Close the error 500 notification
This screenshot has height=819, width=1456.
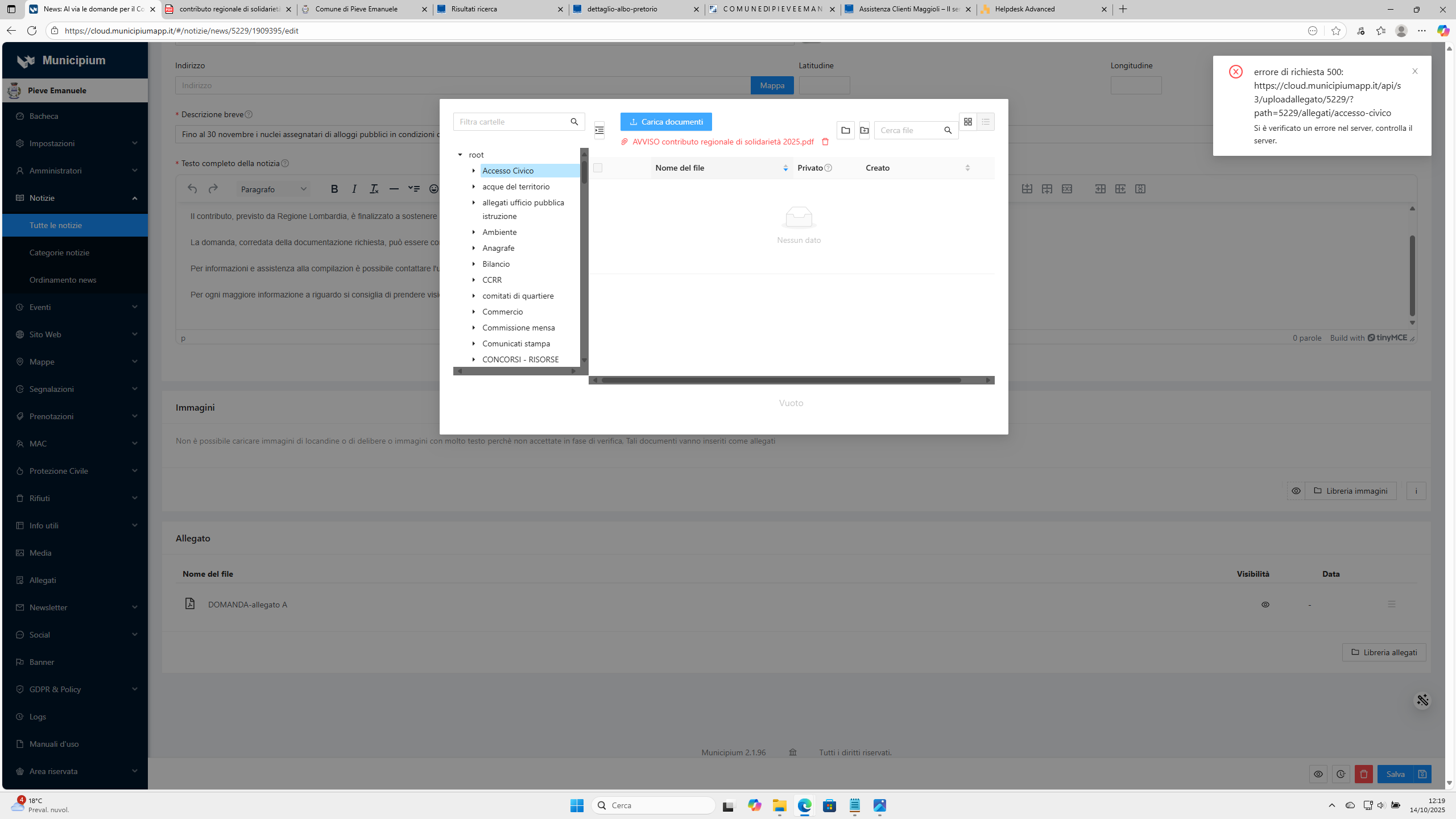tap(1415, 72)
